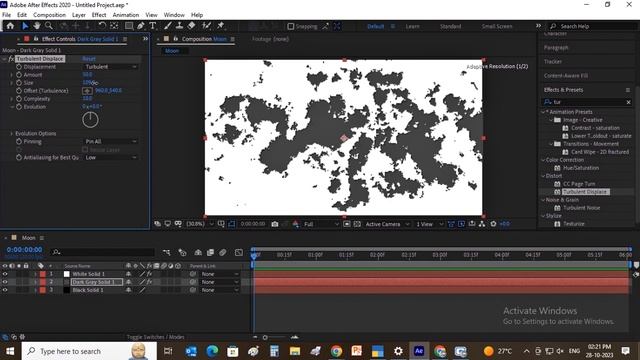Hide the Dark Gray Solid 1 layer
Viewport: 640px width, 360px height.
point(5,282)
